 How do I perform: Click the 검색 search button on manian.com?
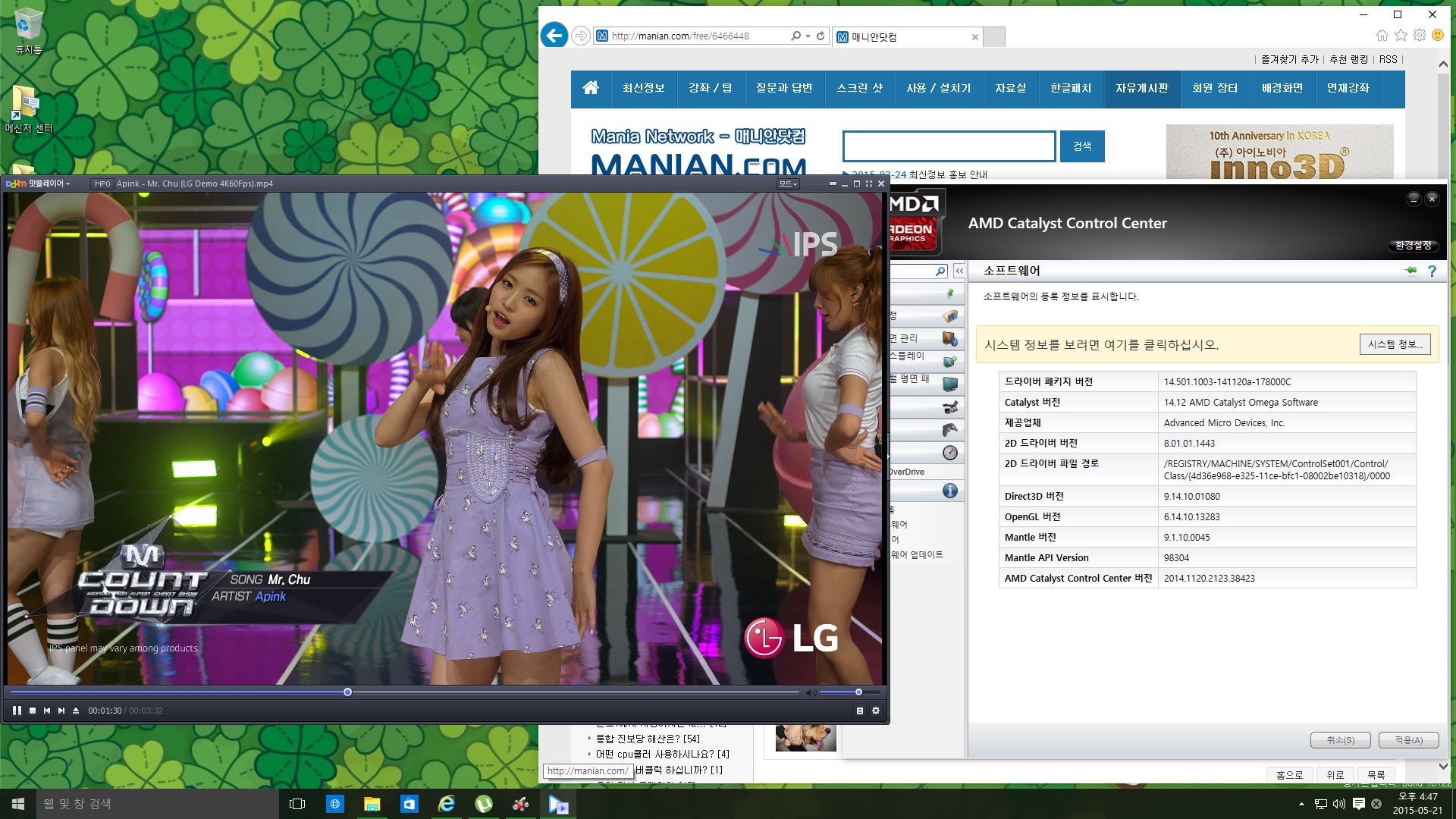tap(1082, 146)
